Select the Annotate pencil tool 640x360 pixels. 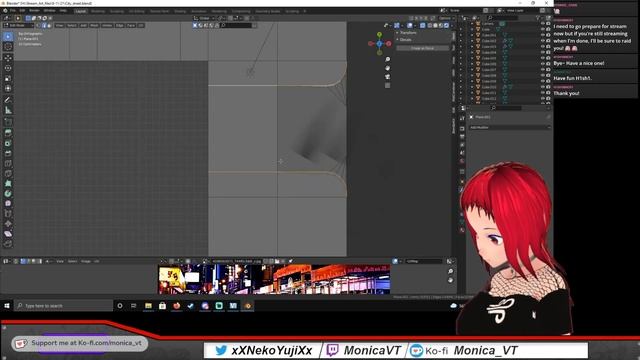pos(8,100)
